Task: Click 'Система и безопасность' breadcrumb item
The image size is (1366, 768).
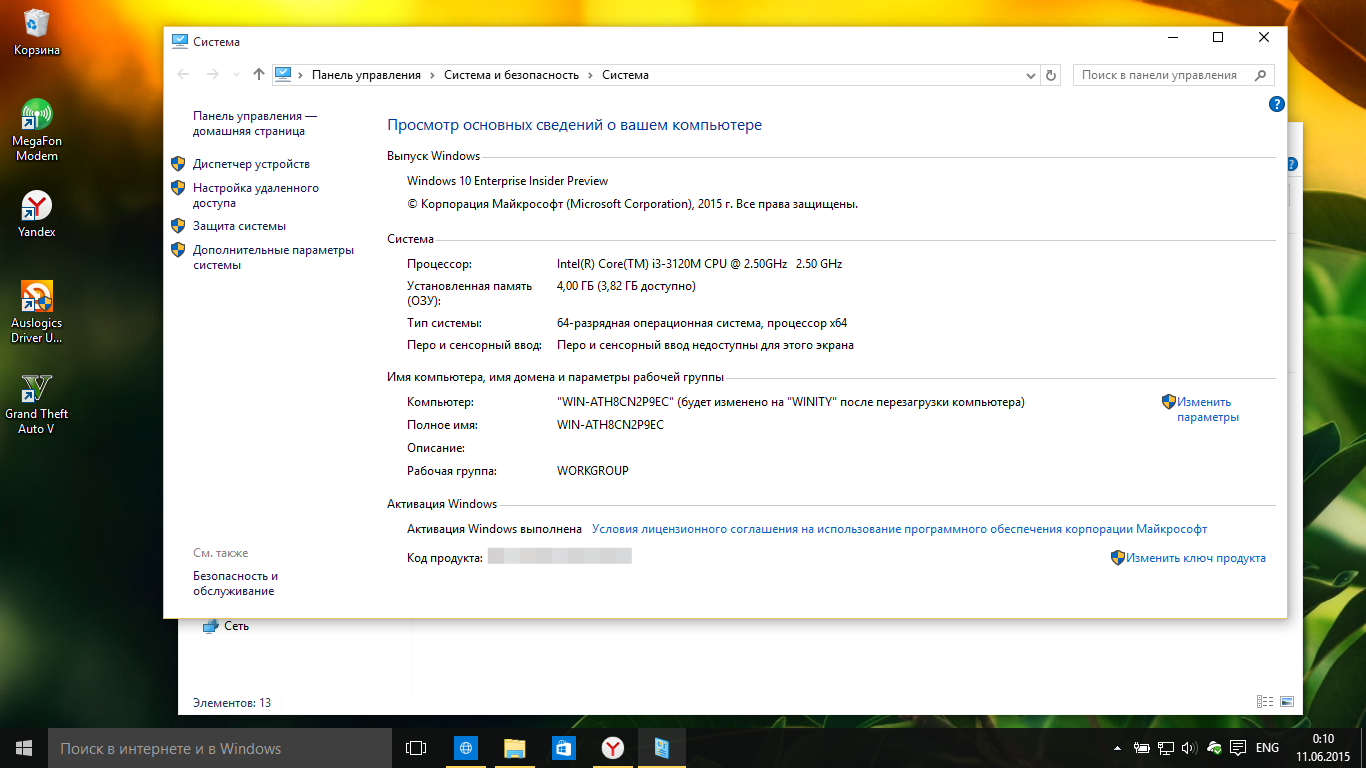Action: click(511, 75)
